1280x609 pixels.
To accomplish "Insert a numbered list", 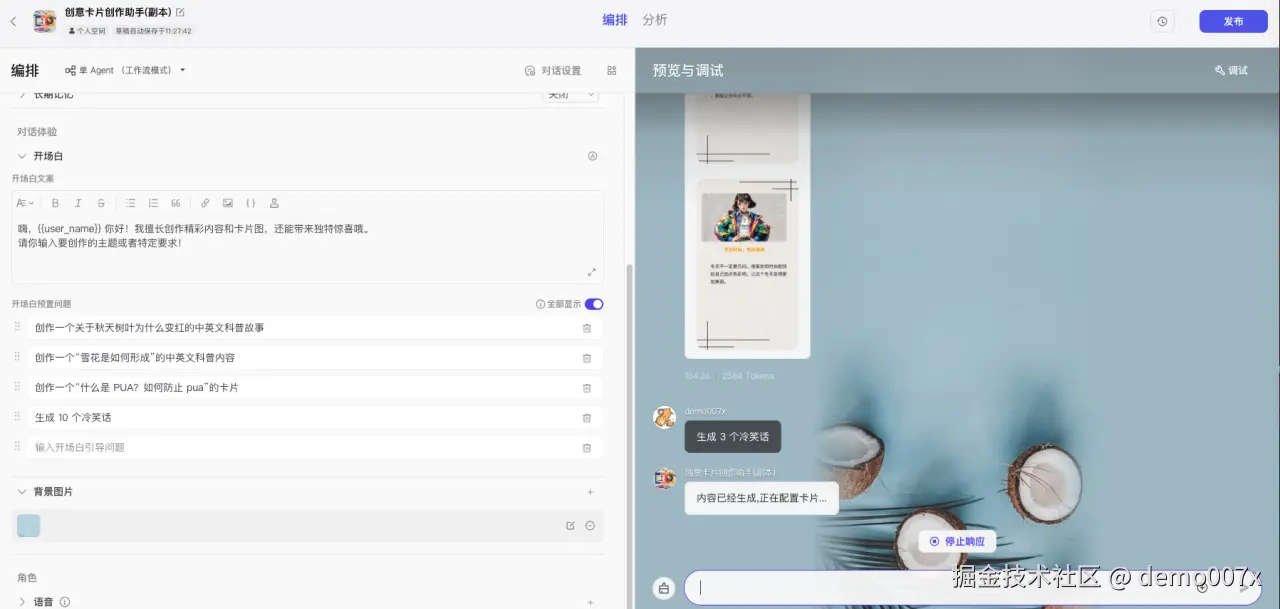I will [x=153, y=203].
